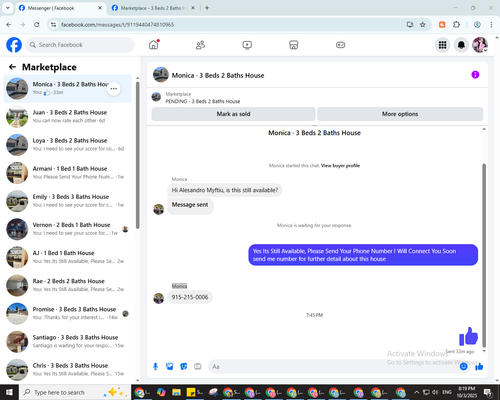Viewport: 500px width, 400px height.
Task: Open the notifications bell
Action: [461, 45]
